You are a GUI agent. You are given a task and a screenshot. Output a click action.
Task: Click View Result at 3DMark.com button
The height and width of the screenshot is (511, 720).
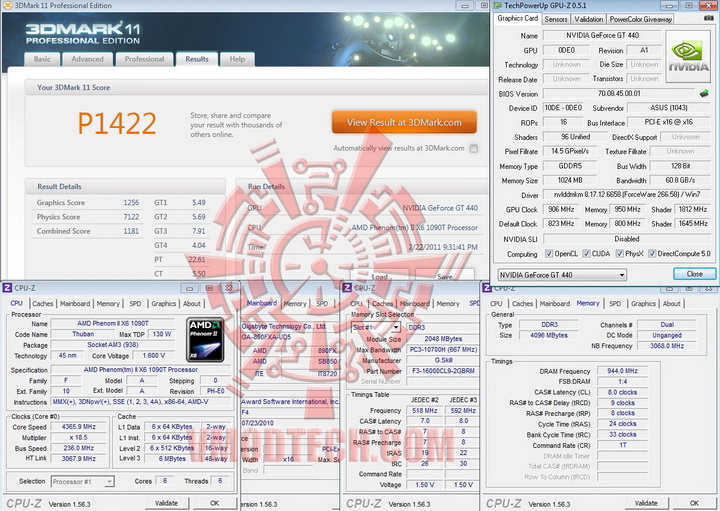pyautogui.click(x=404, y=122)
